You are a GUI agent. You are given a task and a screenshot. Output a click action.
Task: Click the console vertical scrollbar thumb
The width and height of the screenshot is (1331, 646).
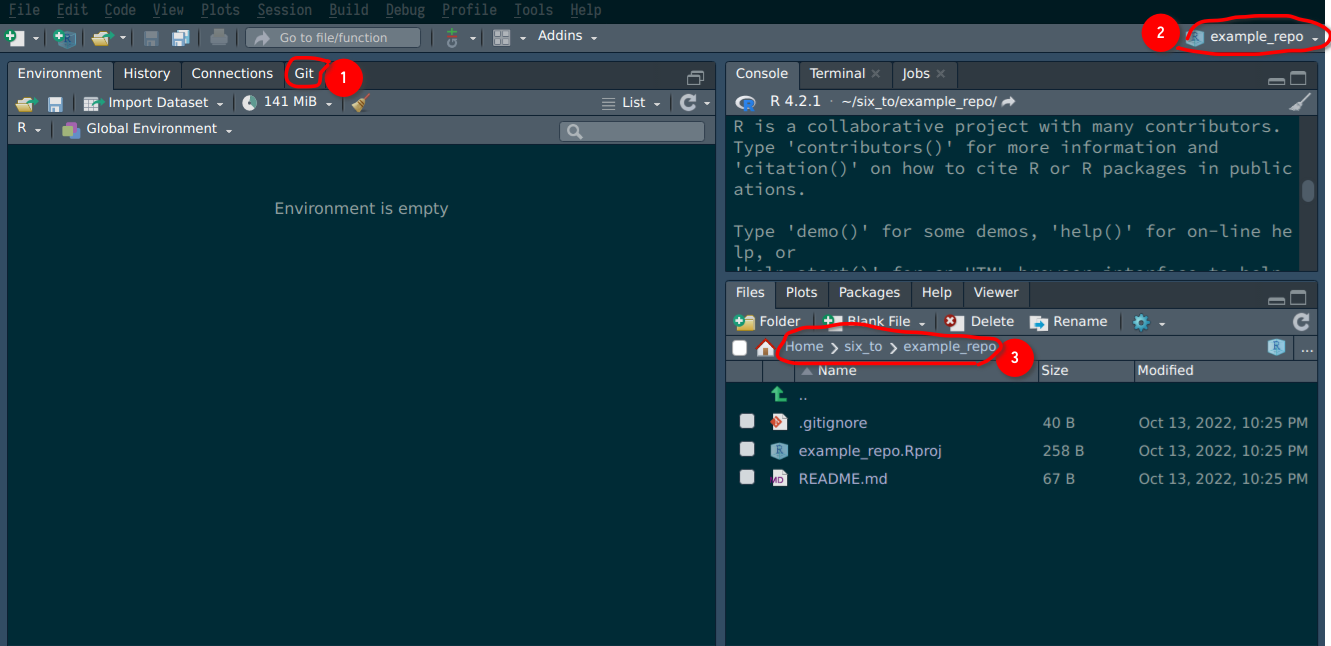coord(1308,190)
